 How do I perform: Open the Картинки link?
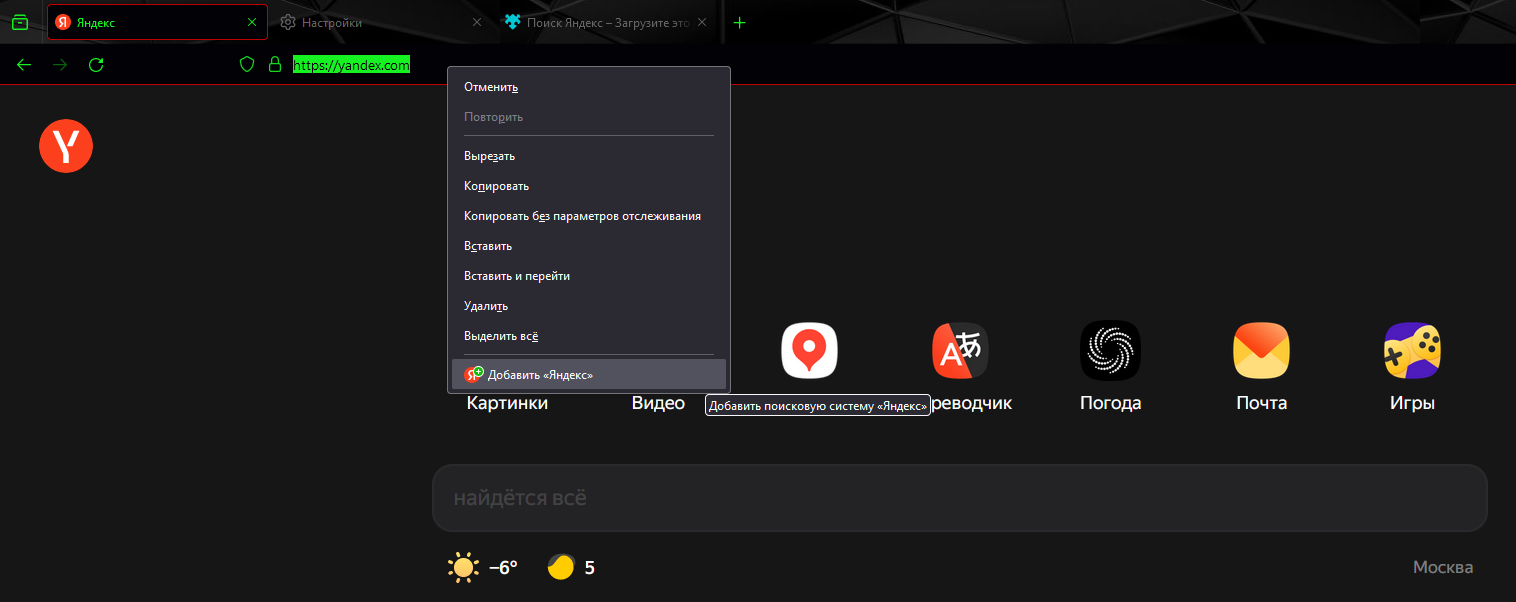[x=507, y=403]
